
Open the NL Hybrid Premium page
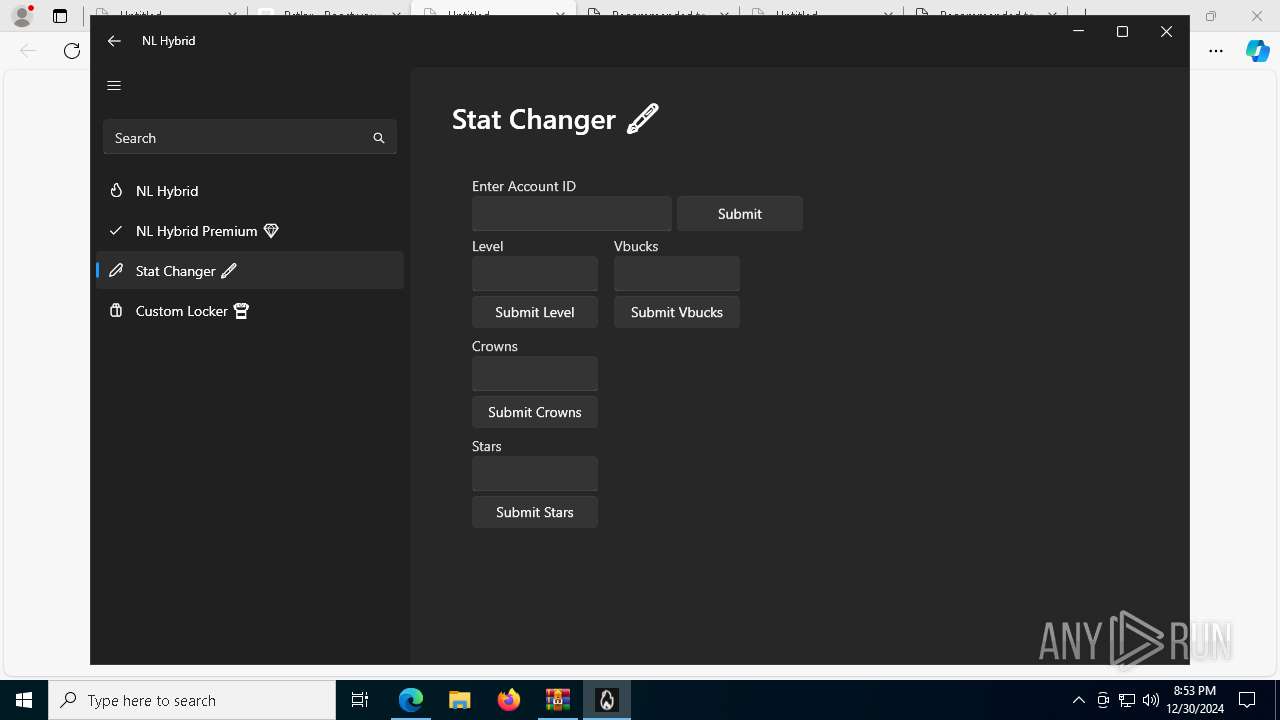pyautogui.click(x=250, y=231)
